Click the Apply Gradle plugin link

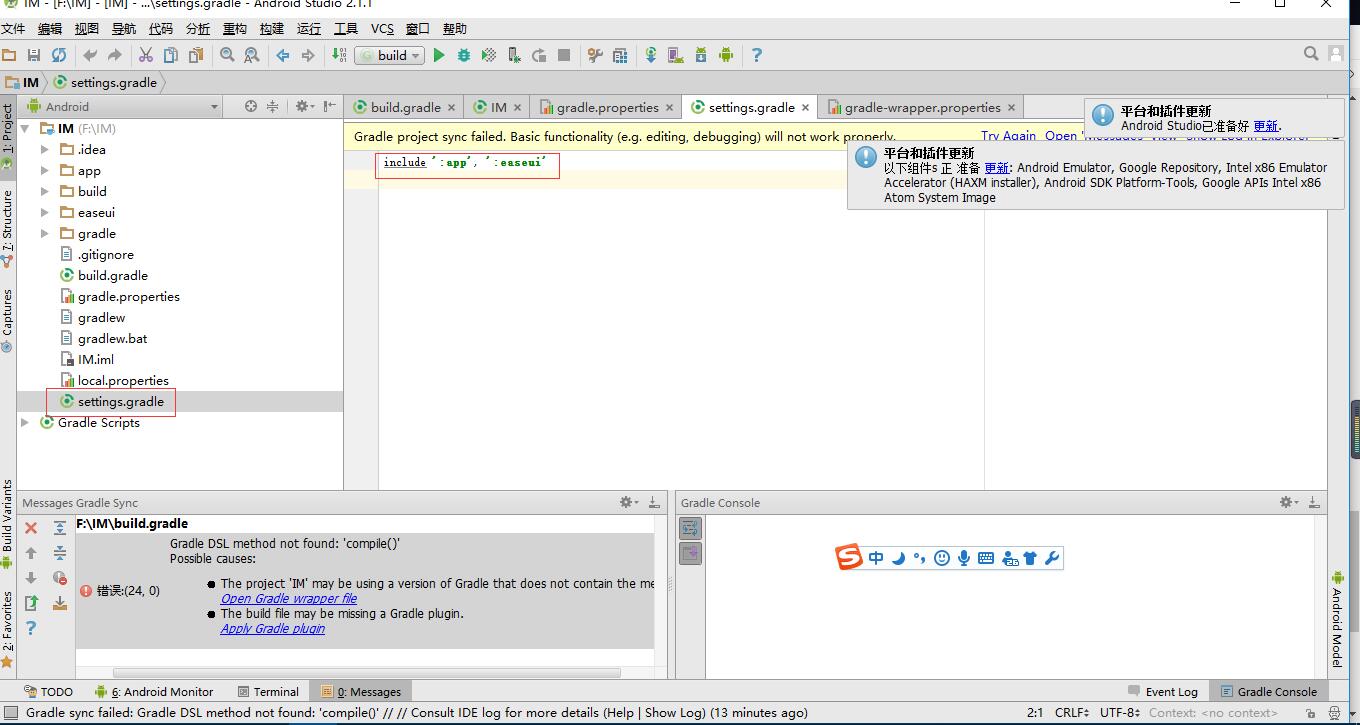click(273, 629)
